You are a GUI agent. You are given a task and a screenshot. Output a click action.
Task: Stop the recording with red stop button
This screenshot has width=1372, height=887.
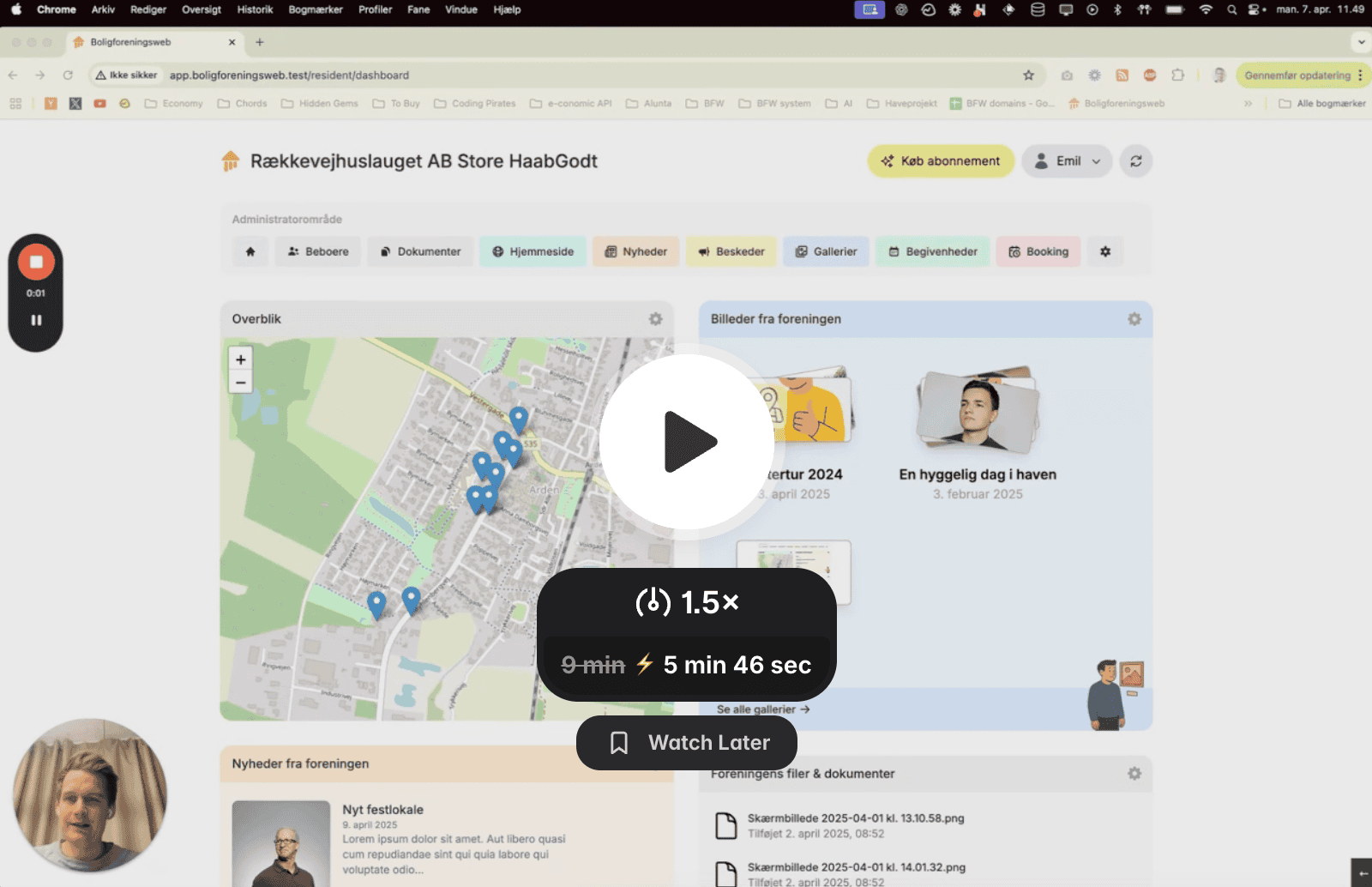pyautogui.click(x=36, y=262)
